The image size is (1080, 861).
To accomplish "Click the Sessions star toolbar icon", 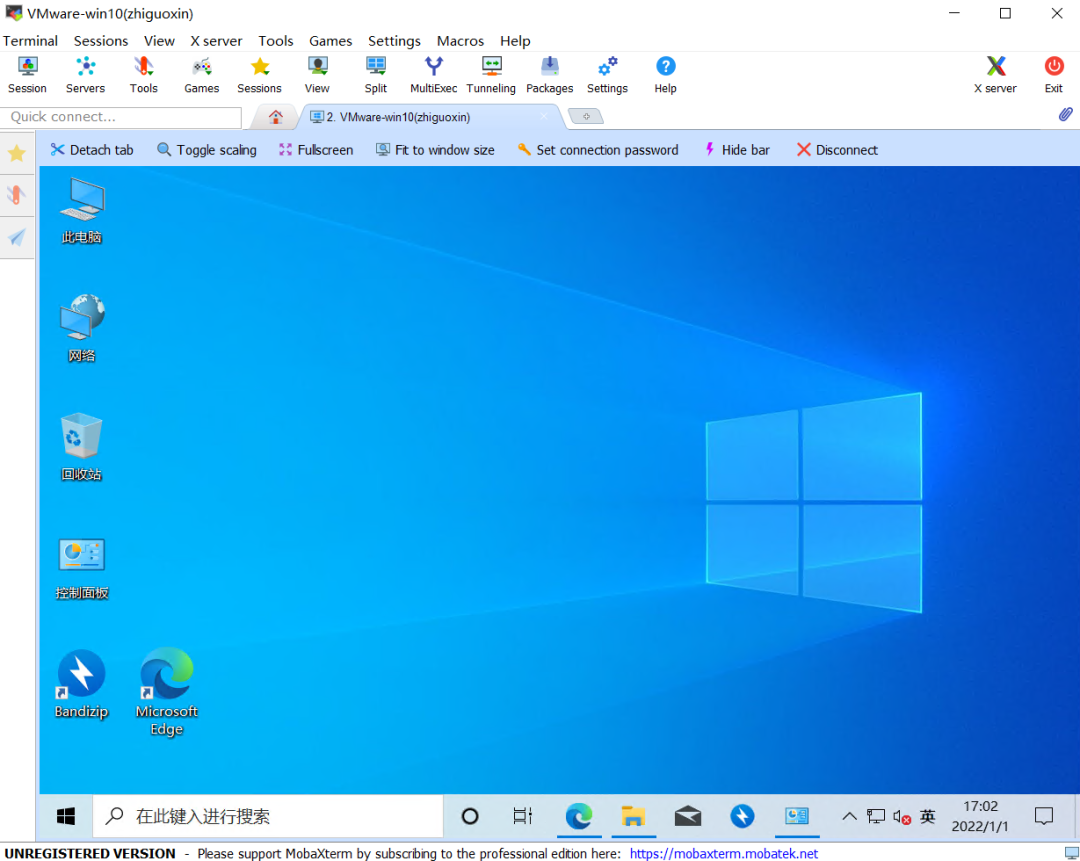I will tap(259, 74).
